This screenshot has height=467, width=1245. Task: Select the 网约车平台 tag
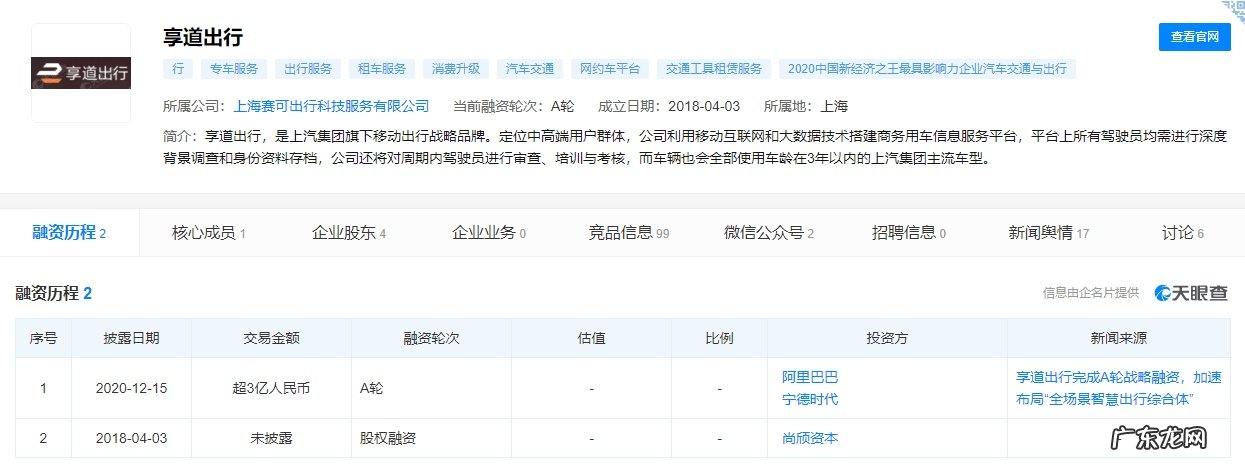click(x=610, y=69)
